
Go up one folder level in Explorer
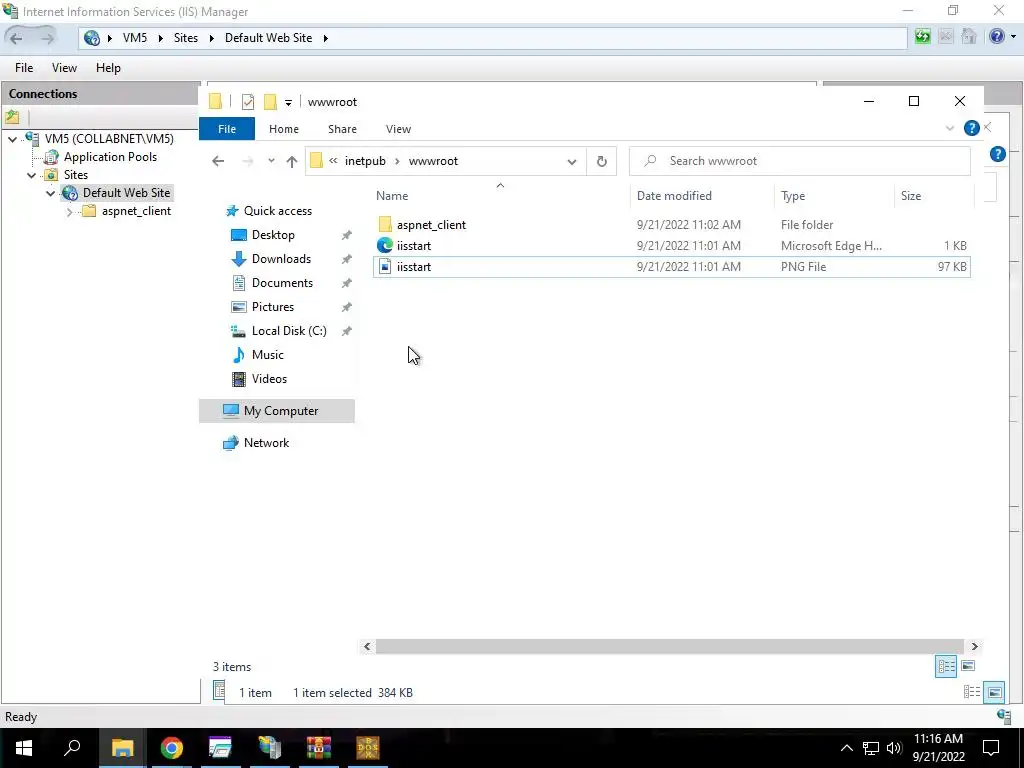tap(291, 161)
